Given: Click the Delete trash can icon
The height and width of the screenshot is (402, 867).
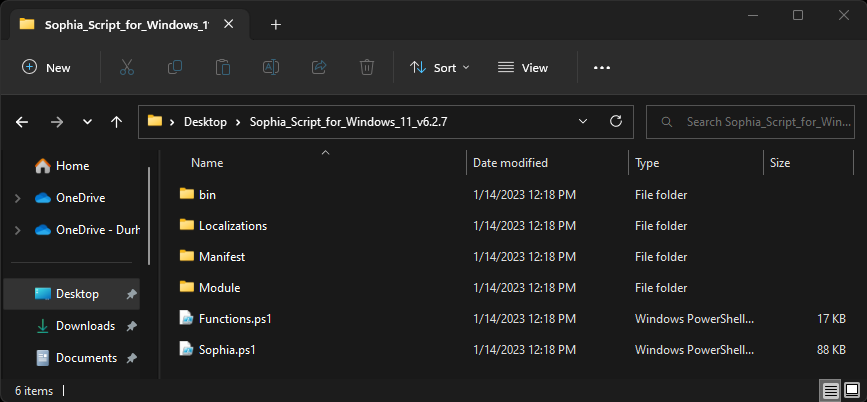Looking at the screenshot, I should pos(367,67).
